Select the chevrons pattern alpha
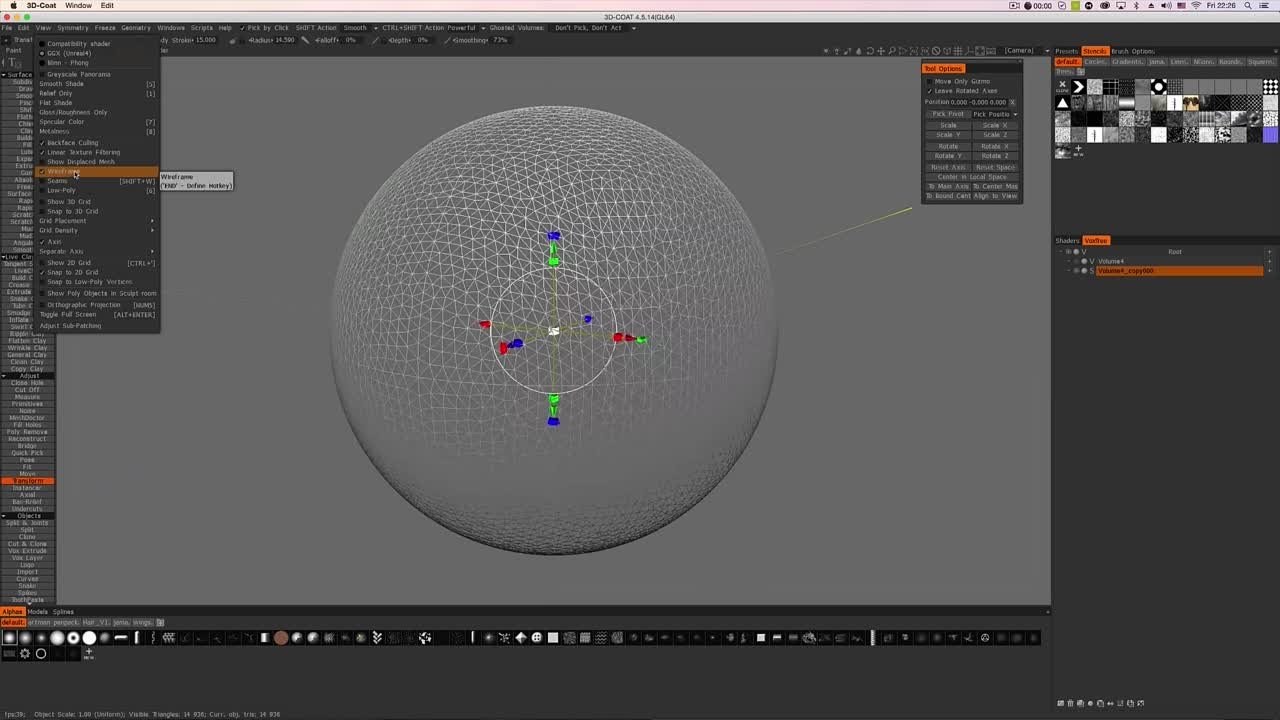 point(376,638)
